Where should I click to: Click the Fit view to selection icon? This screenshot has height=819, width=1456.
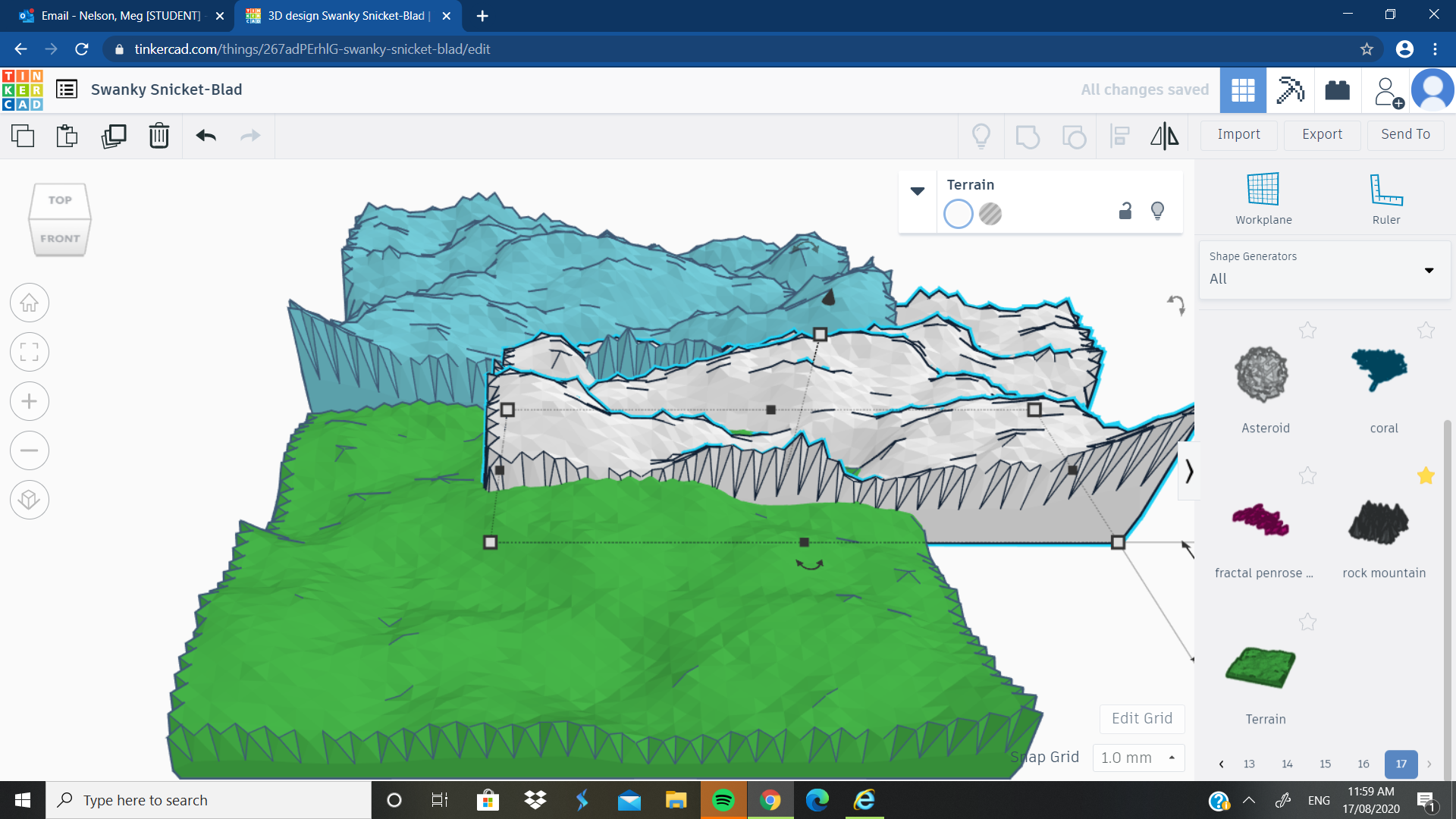(x=29, y=352)
